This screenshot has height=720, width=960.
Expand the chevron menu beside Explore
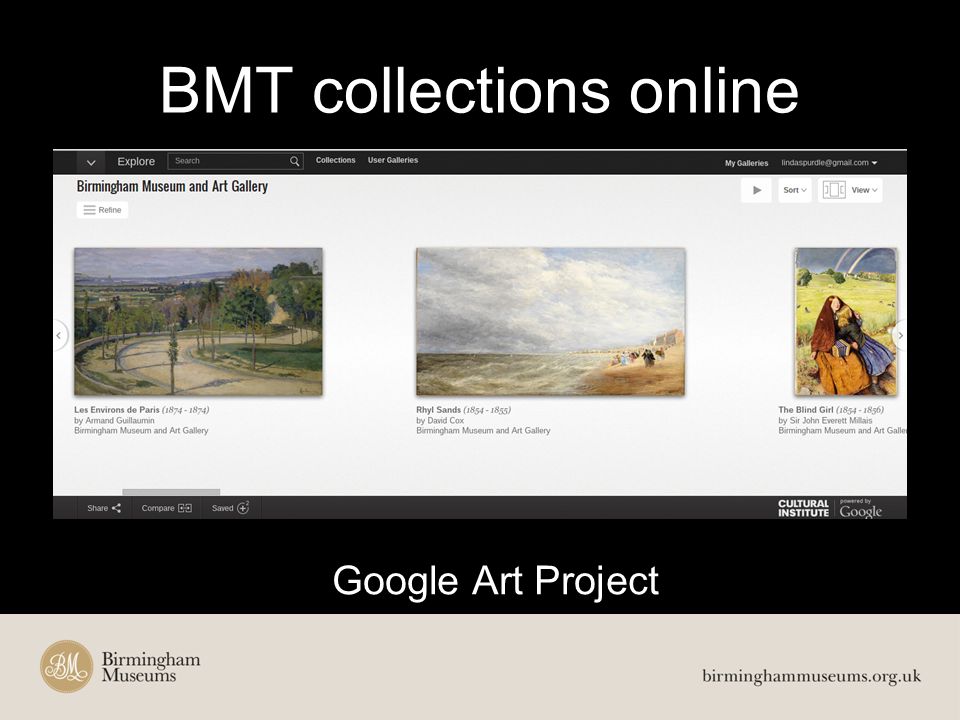91,162
